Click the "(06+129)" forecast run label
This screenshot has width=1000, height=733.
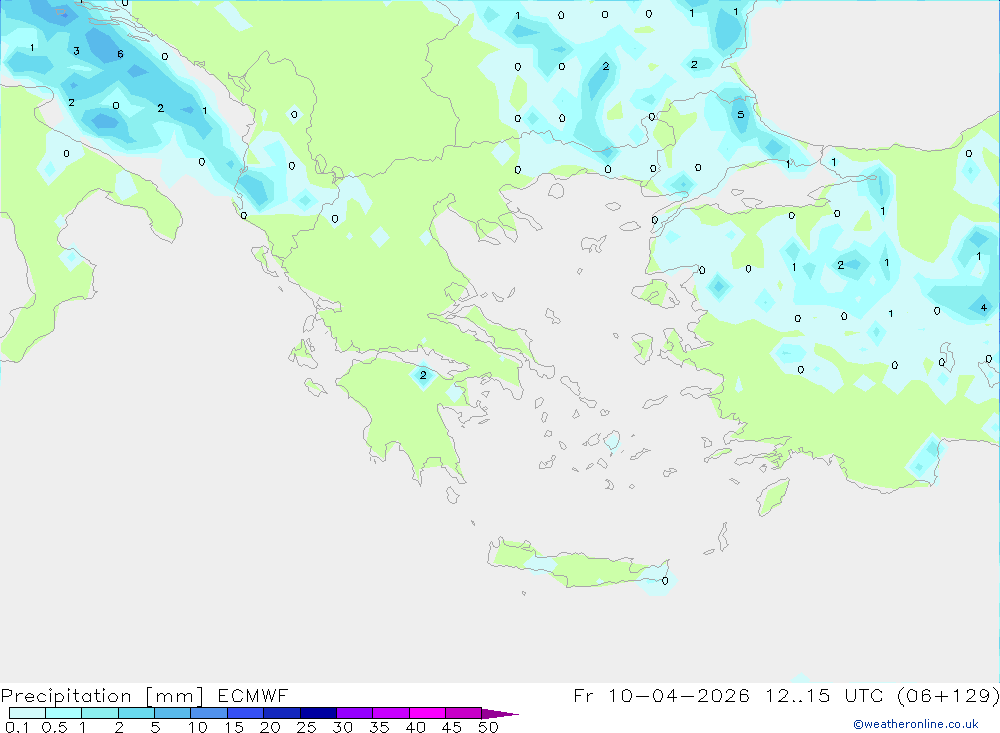pos(948,695)
